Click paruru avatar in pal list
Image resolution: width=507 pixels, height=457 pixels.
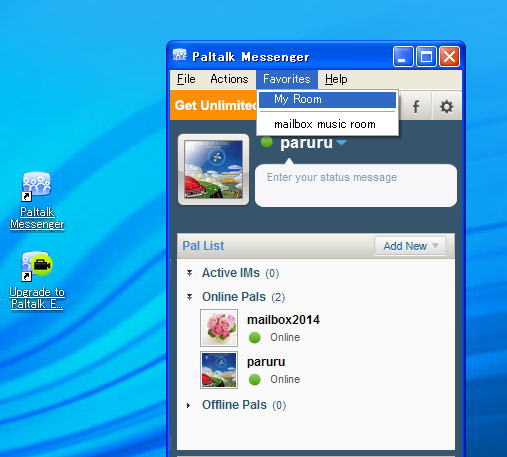(x=219, y=370)
